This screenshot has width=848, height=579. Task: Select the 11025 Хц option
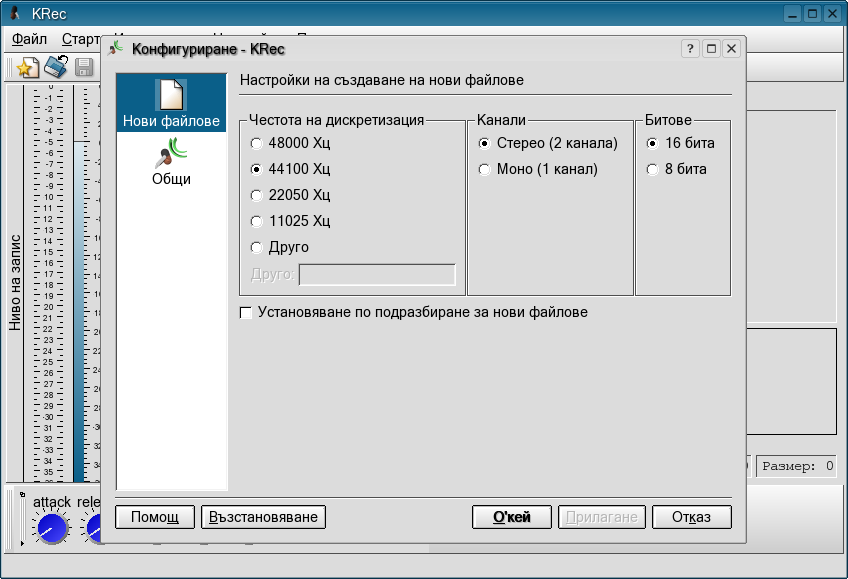(x=257, y=222)
